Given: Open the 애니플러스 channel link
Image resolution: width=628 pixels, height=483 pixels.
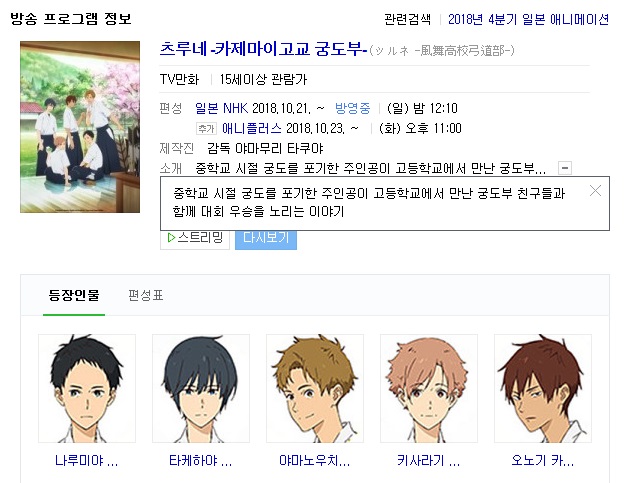Looking at the screenshot, I should point(252,129).
